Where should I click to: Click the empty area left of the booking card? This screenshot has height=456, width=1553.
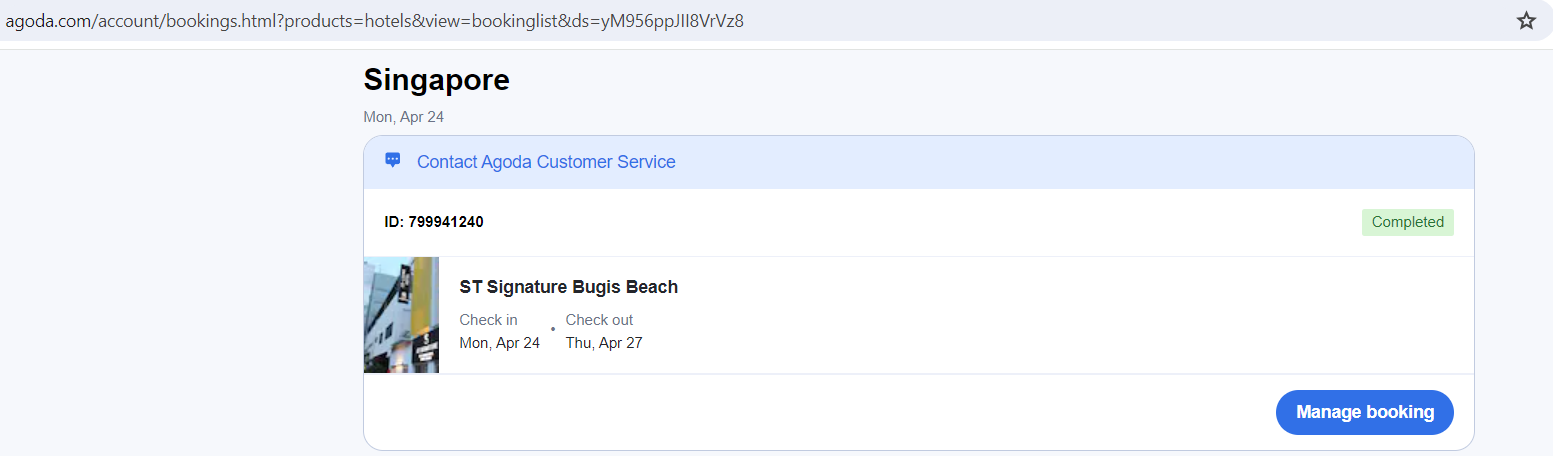tap(180, 280)
